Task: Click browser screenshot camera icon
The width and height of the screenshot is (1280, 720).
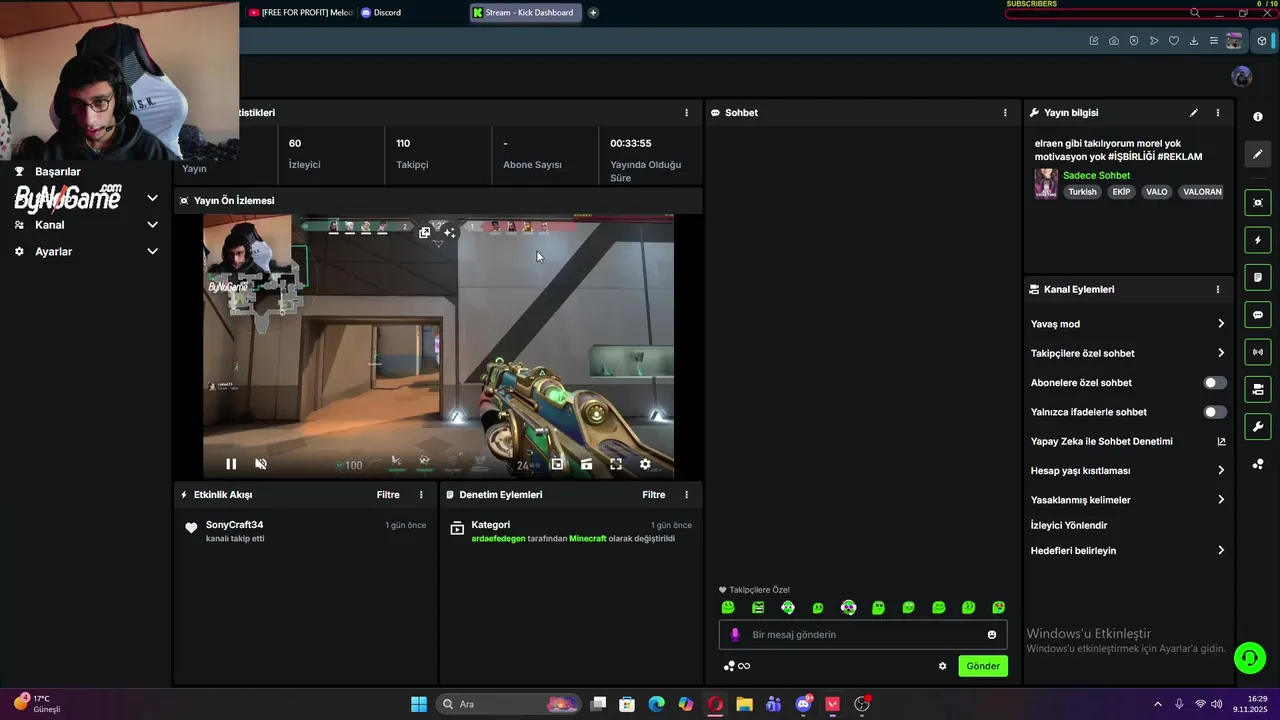Action: coord(1114,41)
